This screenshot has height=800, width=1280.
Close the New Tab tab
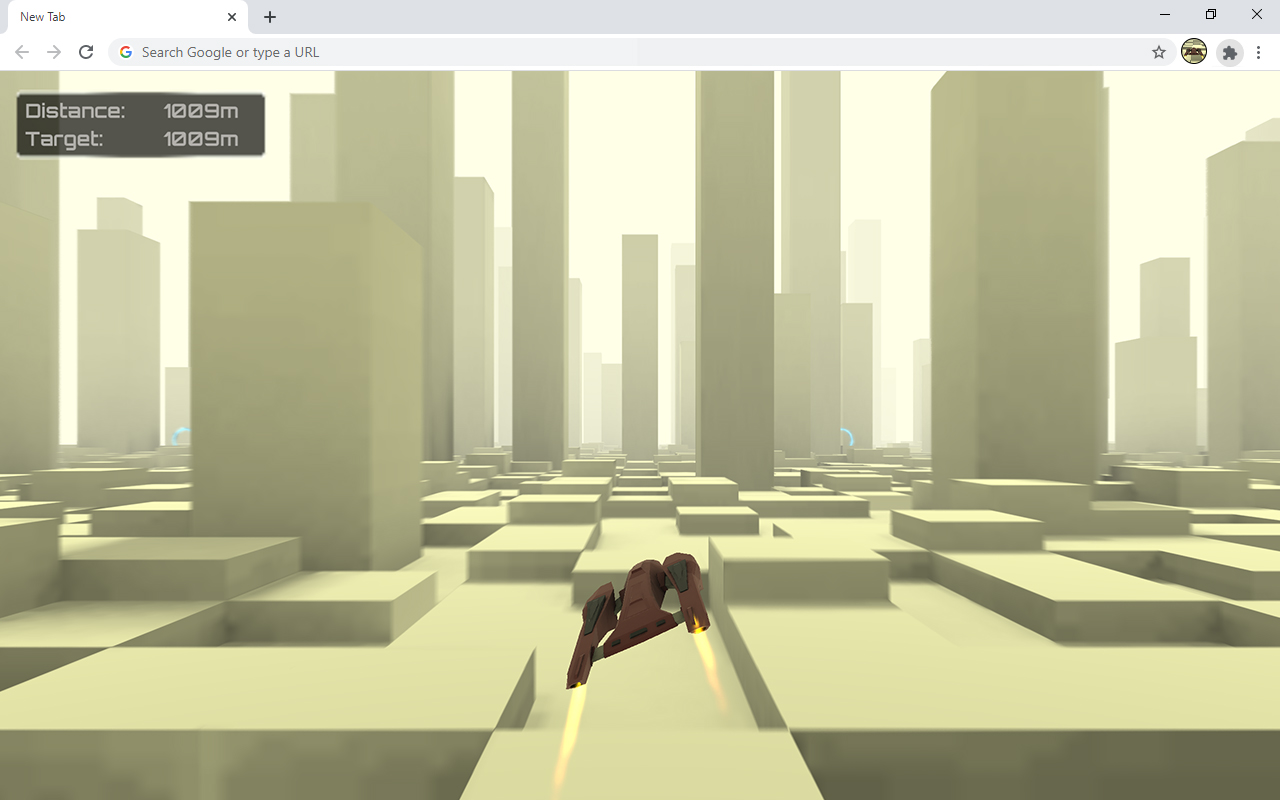(x=232, y=17)
